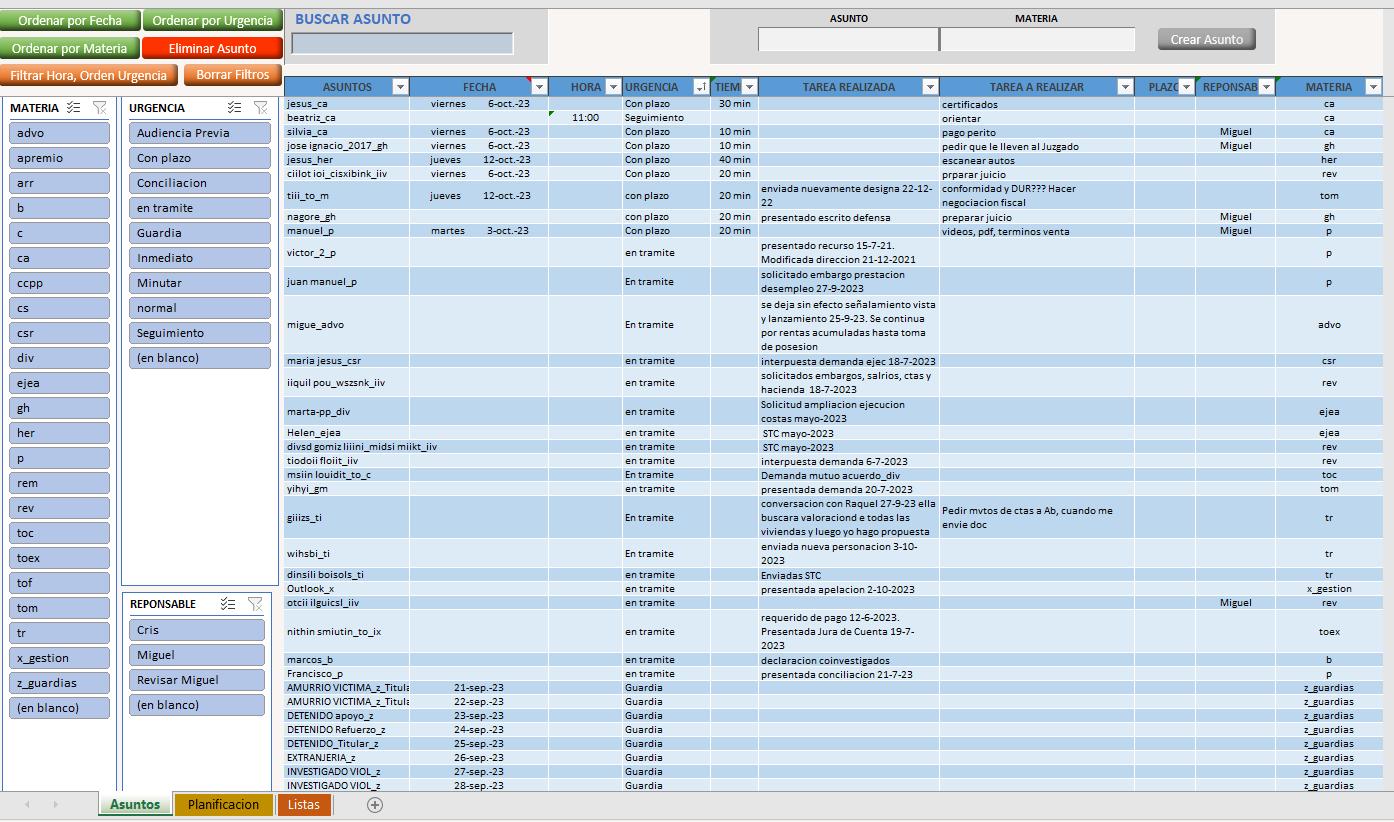1394x822 pixels.
Task: Click Ordenar por Urgencia button
Action: pos(212,20)
